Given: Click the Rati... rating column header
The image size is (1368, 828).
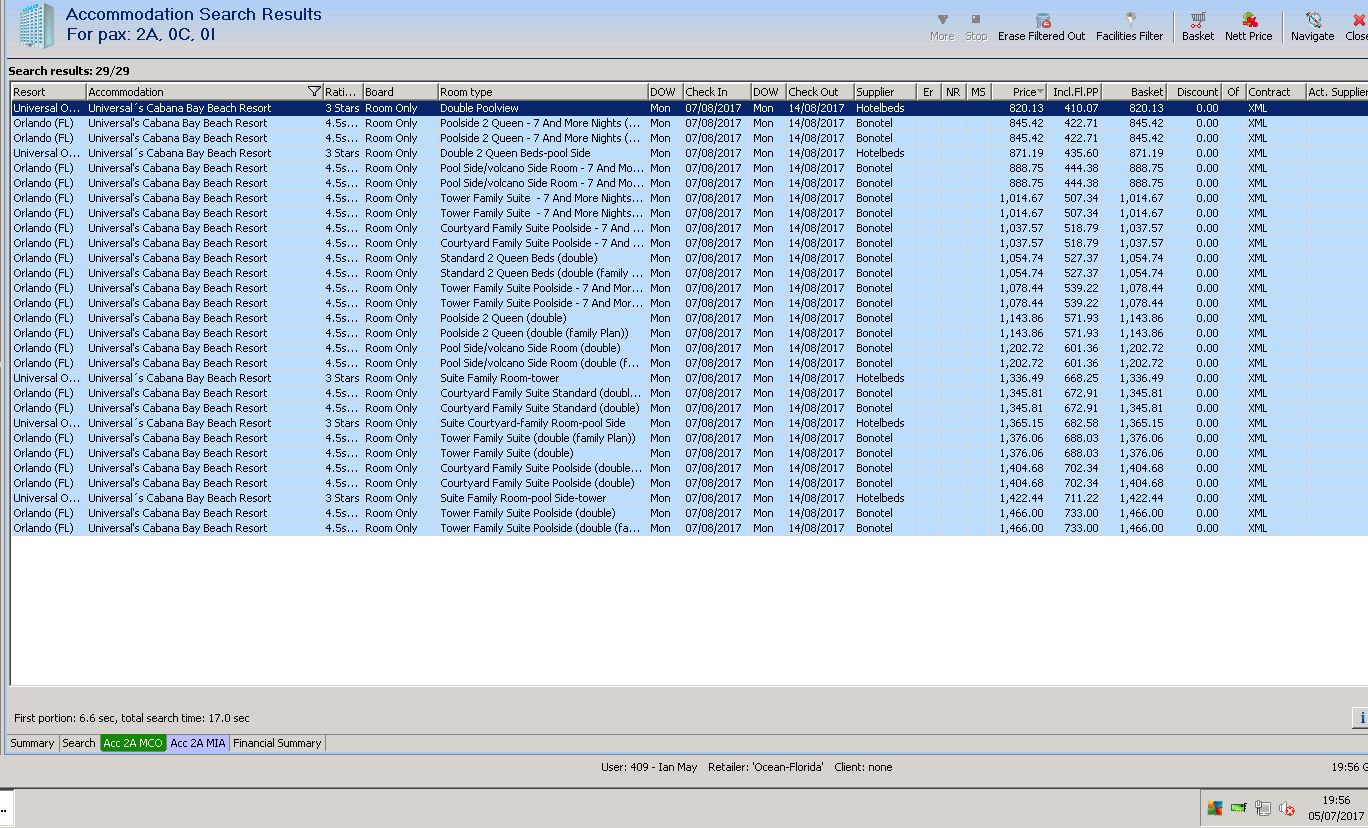Looking at the screenshot, I should pyautogui.click(x=342, y=92).
